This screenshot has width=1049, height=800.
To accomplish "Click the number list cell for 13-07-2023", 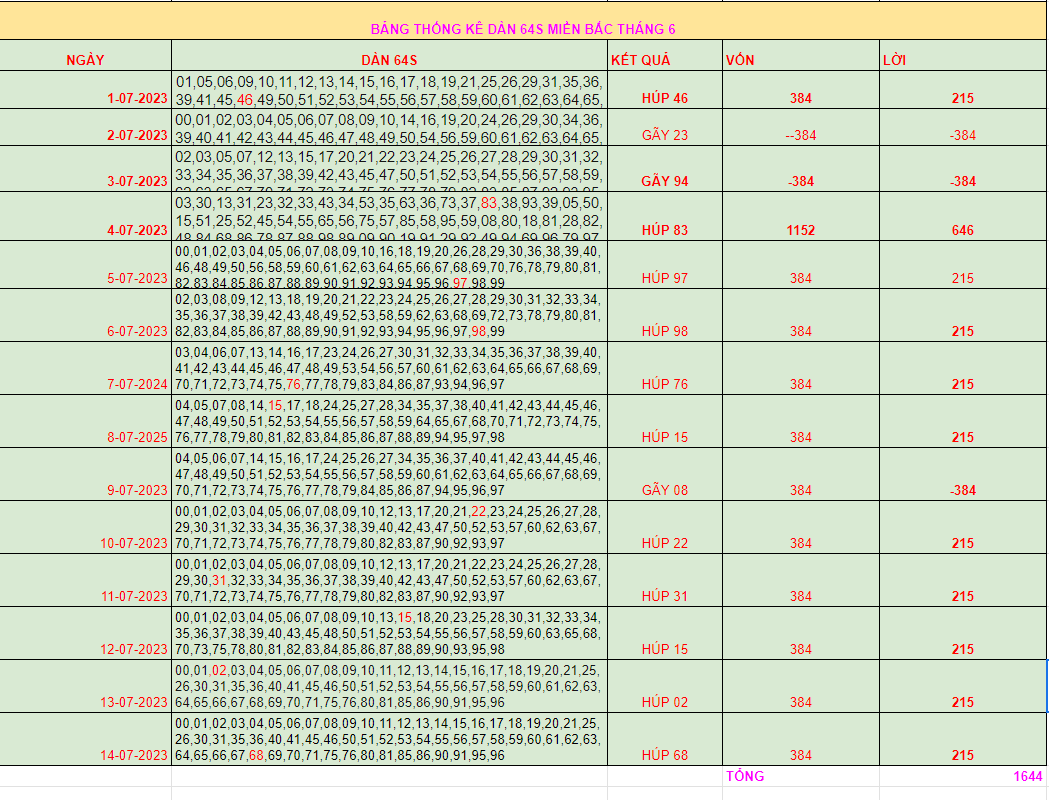I will point(389,686).
